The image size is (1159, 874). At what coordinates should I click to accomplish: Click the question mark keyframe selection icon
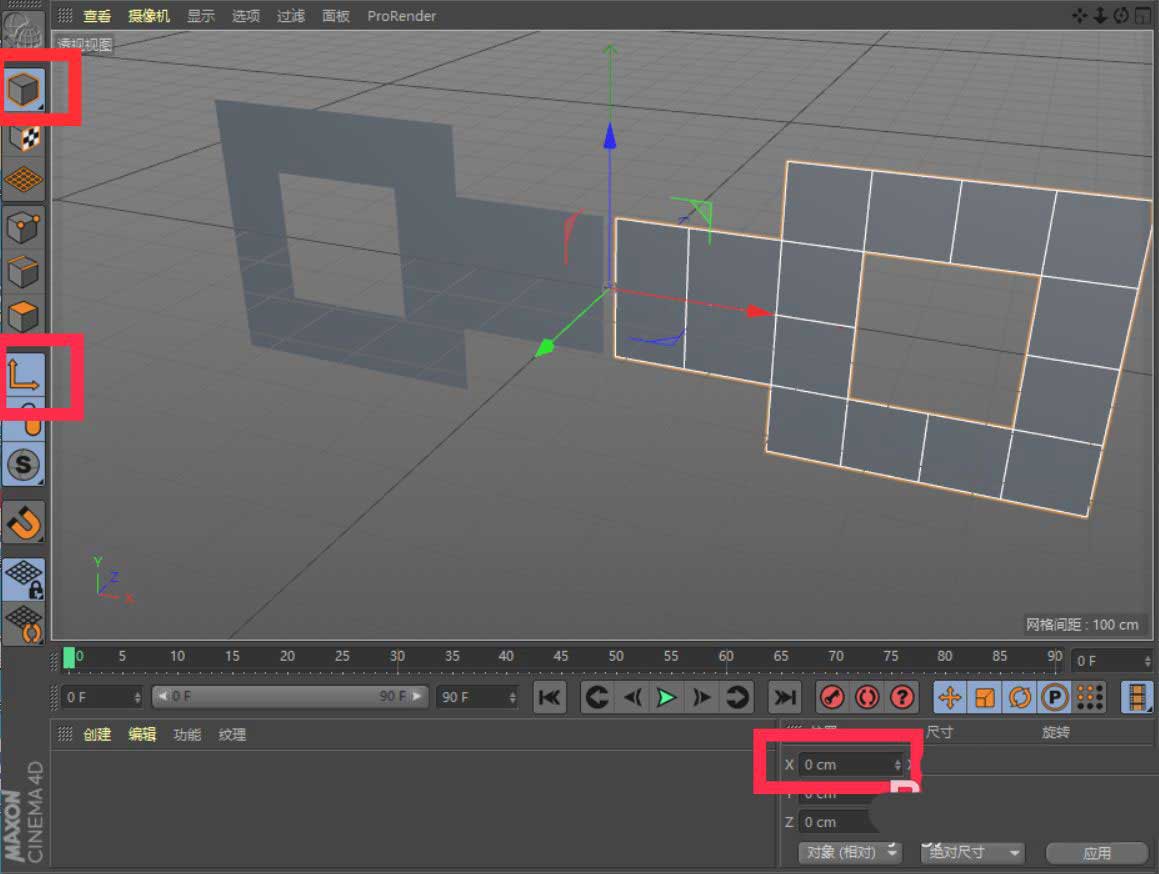pyautogui.click(x=902, y=697)
